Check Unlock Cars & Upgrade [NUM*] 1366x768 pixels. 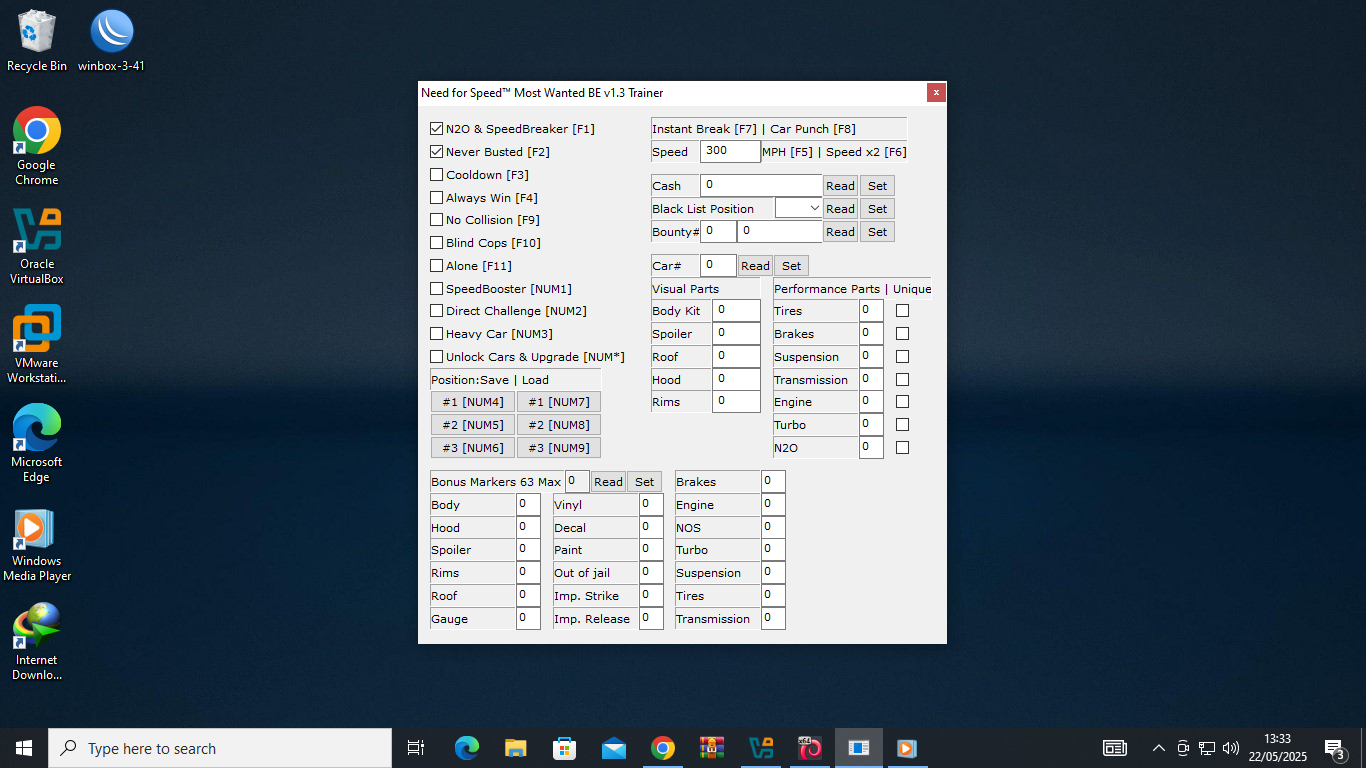click(x=436, y=357)
